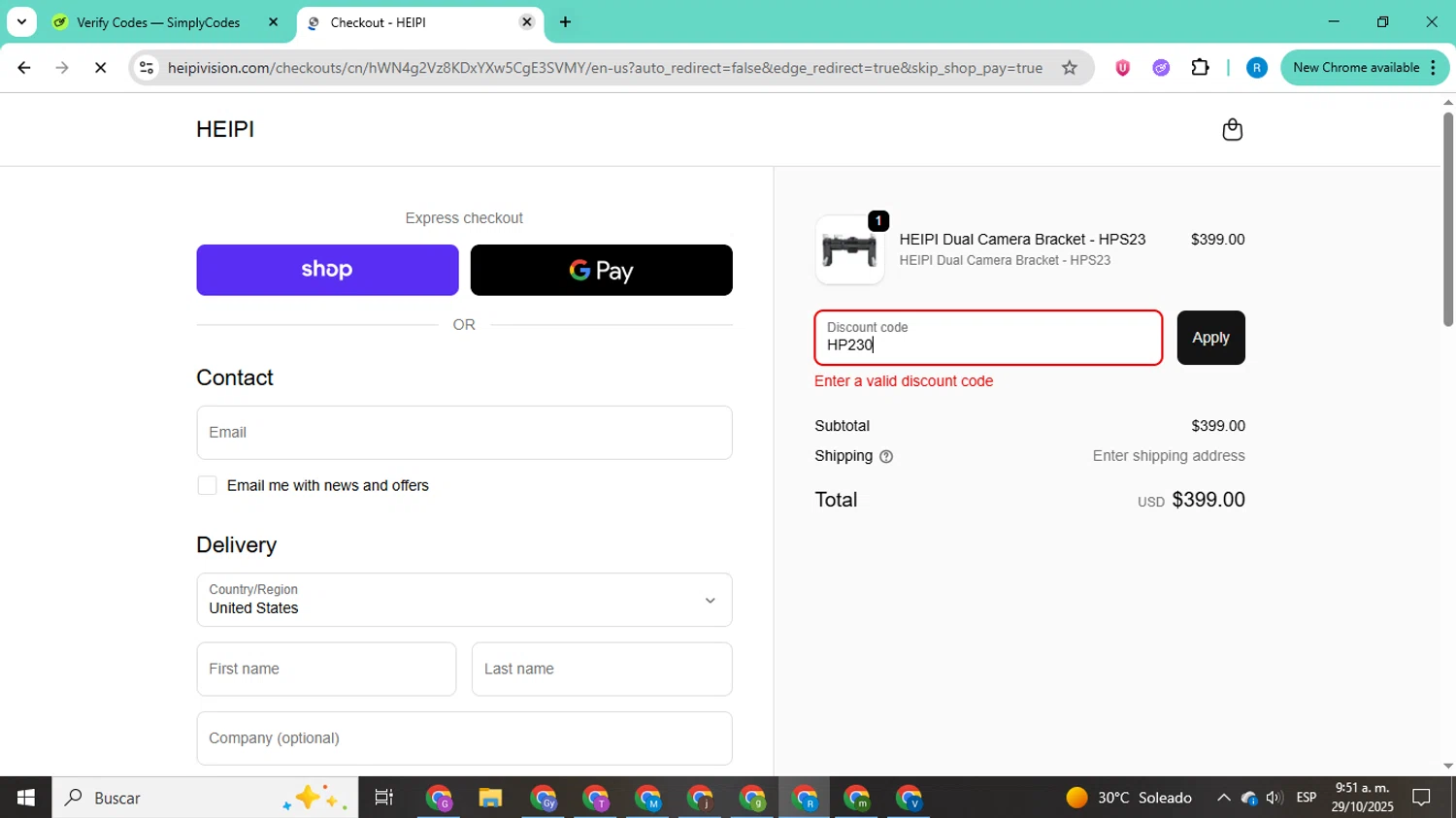
Task: Click the Company (optional) field
Action: tap(464, 738)
